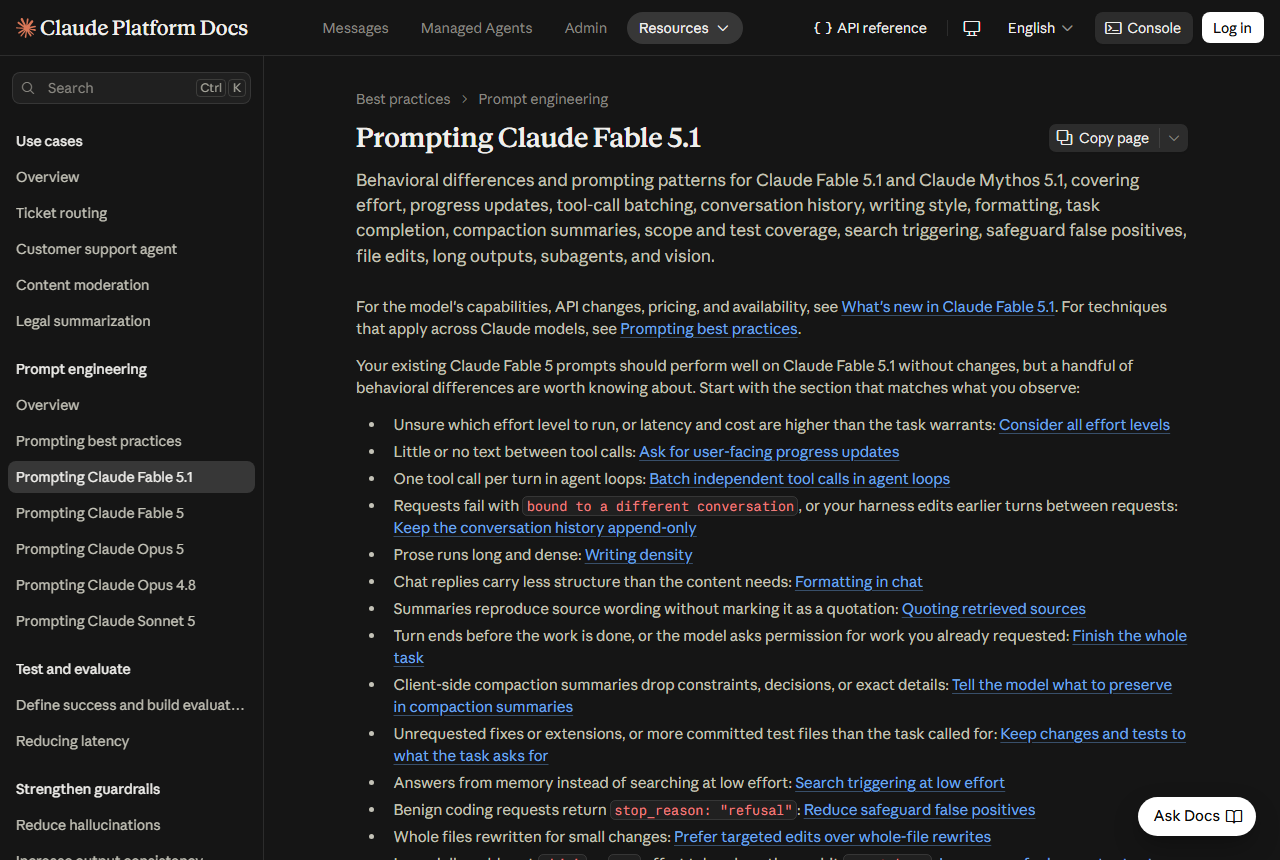Screen dimensions: 1280x860
Task: Open Prompting best practices sidebar item
Action: (98, 441)
